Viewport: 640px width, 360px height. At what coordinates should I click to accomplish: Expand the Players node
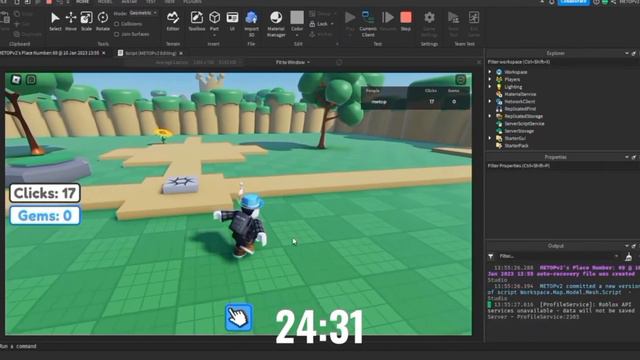click(x=490, y=79)
